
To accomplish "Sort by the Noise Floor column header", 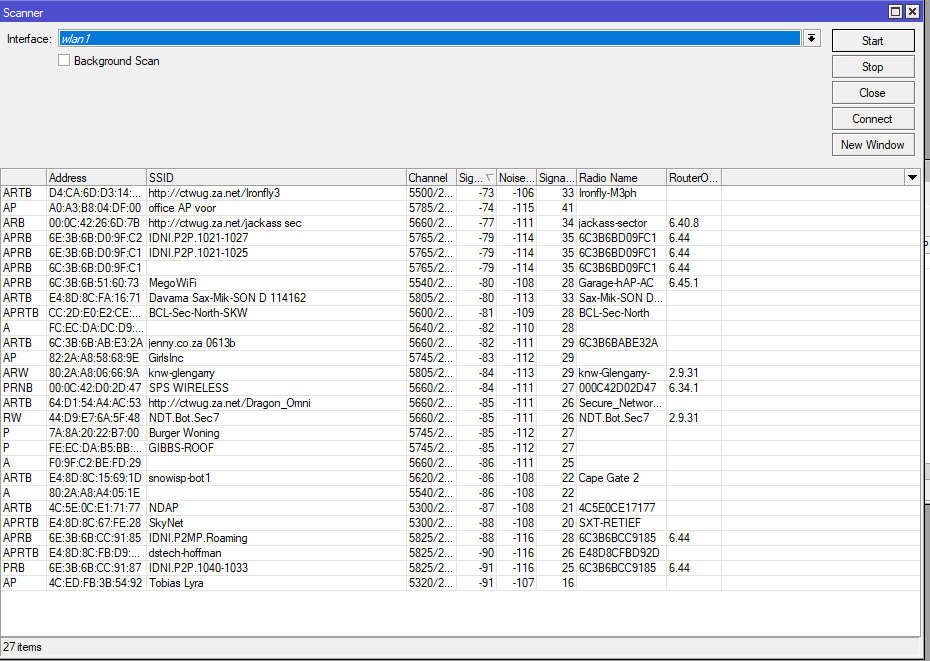I will (x=516, y=177).
